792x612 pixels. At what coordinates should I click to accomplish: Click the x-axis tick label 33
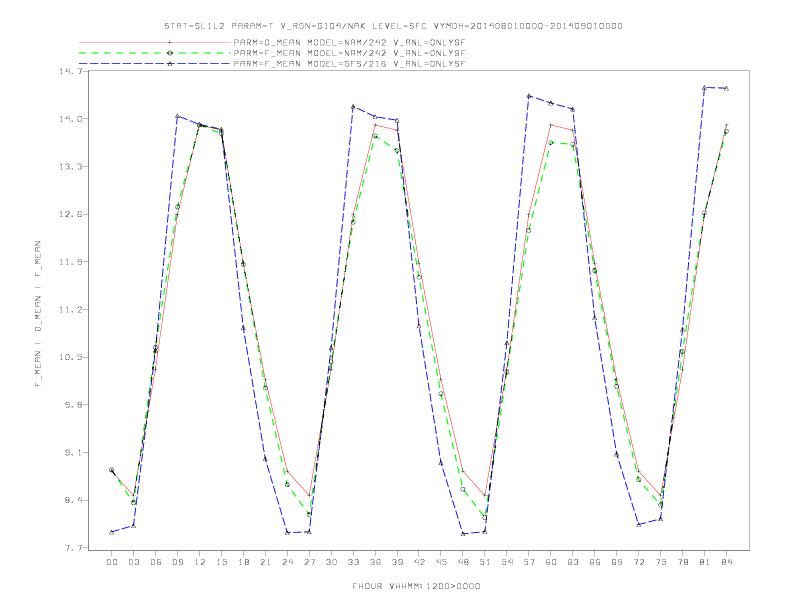point(353,562)
